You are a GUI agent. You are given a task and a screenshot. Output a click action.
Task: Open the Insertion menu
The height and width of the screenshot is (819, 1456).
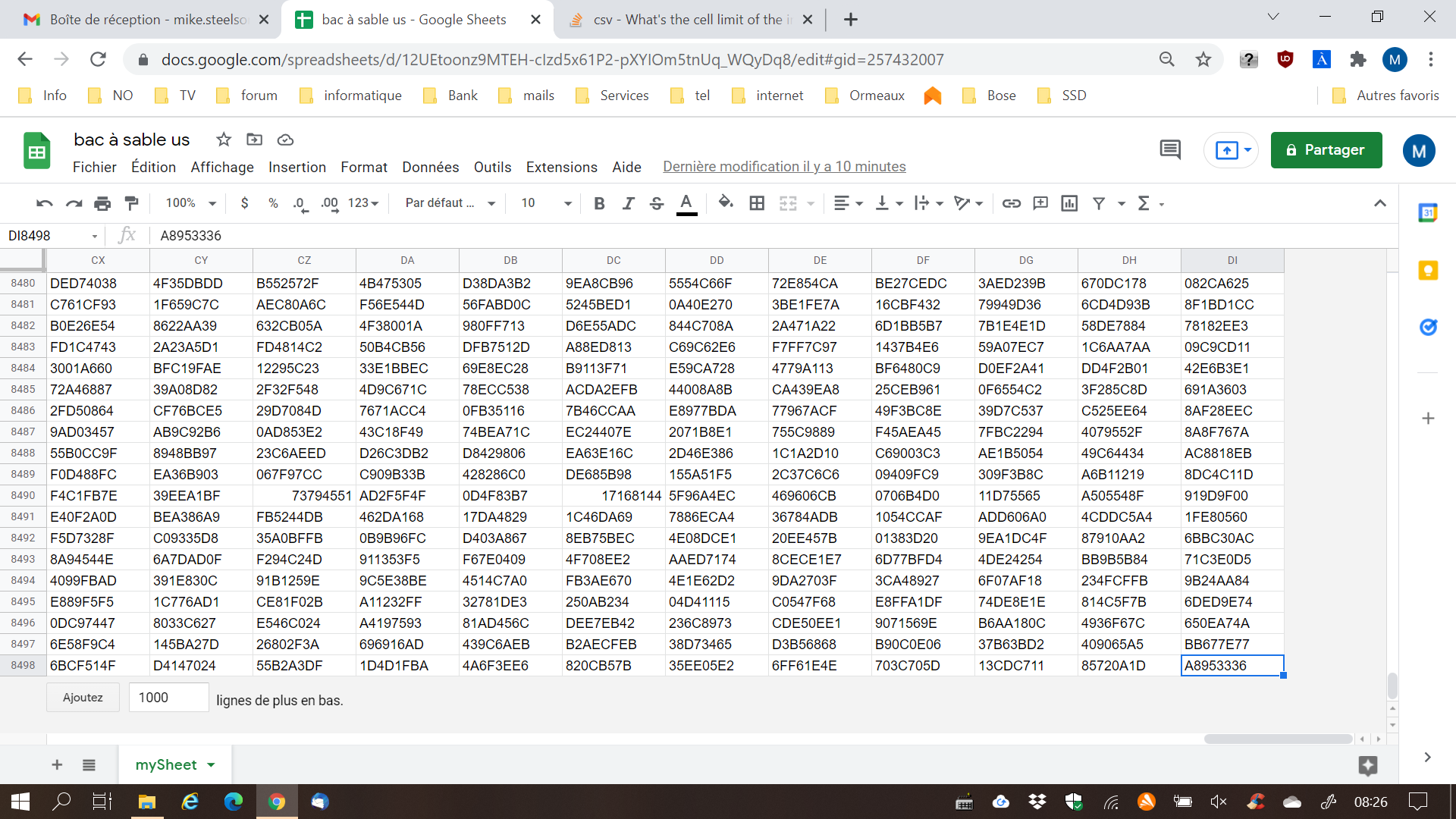[x=297, y=167]
